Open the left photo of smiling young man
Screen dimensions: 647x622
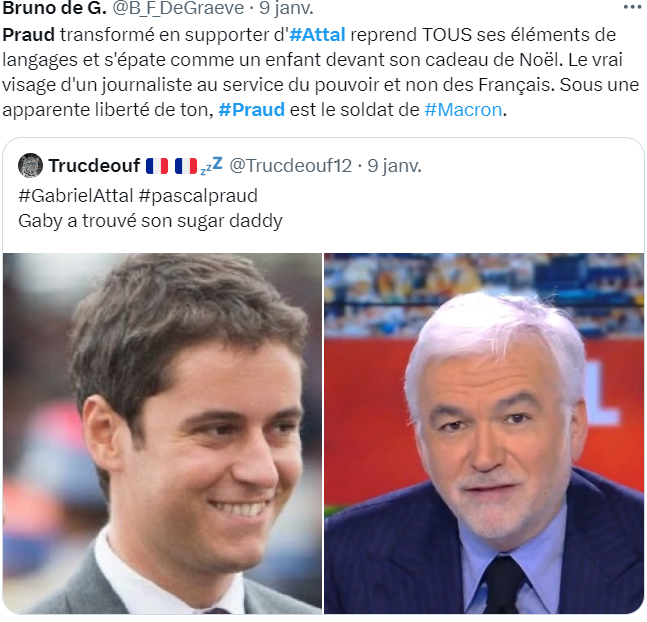pyautogui.click(x=162, y=433)
